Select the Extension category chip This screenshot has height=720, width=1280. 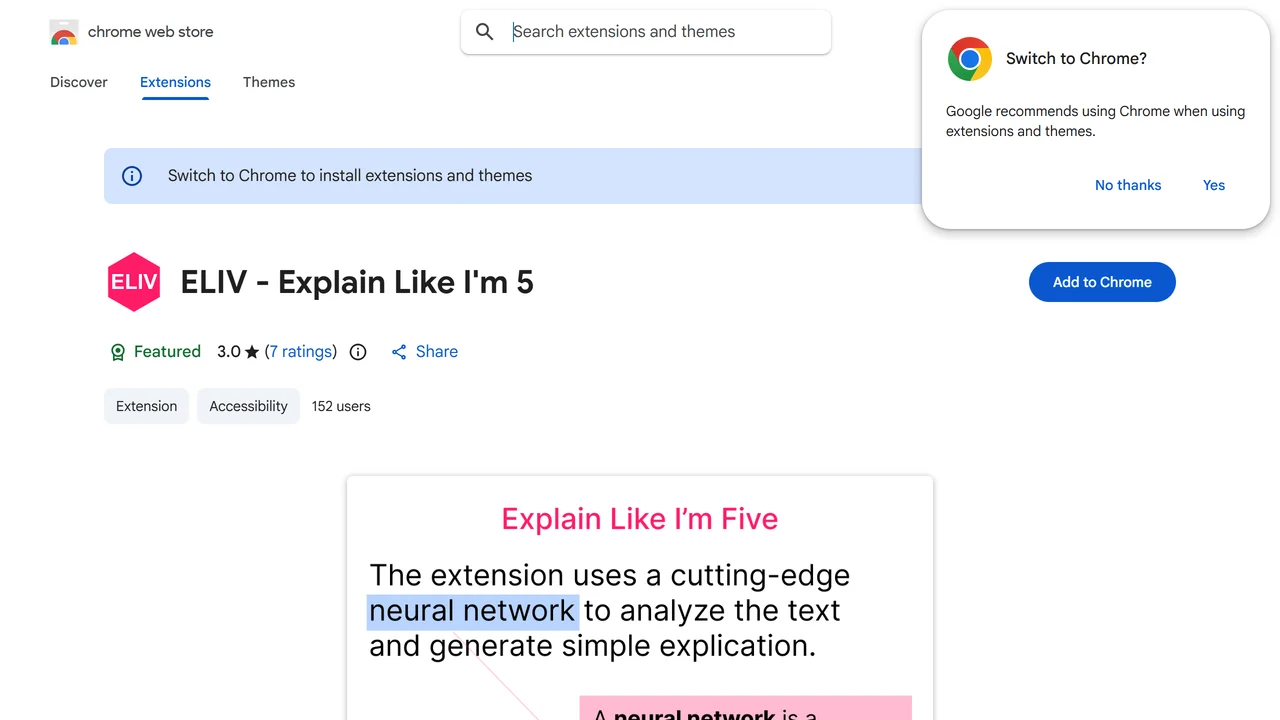[146, 406]
